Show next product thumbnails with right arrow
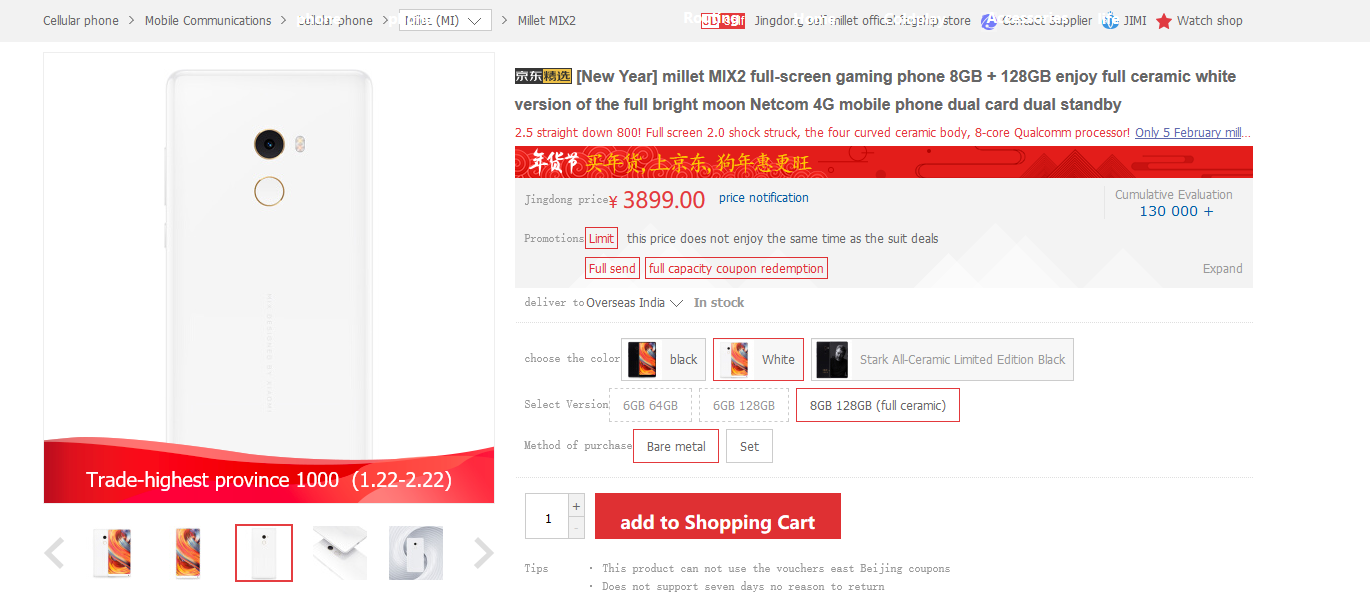1370x594 pixels. click(483, 553)
